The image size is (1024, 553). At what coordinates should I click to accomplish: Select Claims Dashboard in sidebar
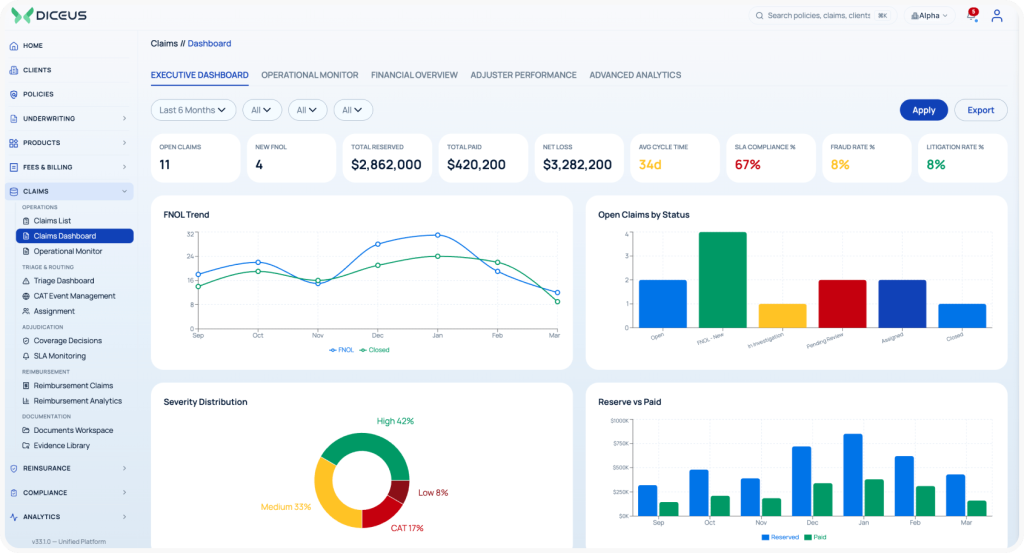click(74, 236)
